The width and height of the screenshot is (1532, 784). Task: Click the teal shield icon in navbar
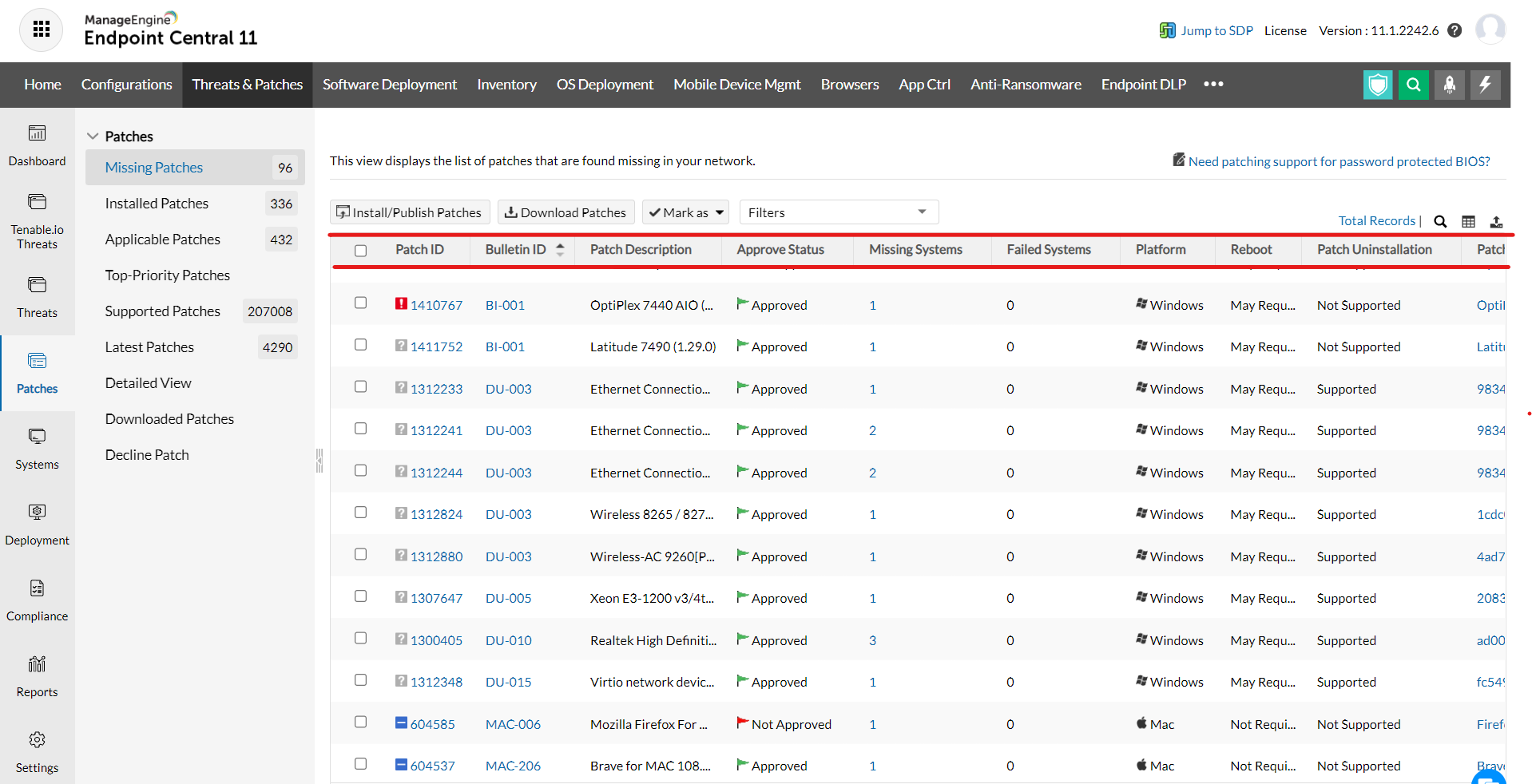(x=1377, y=85)
